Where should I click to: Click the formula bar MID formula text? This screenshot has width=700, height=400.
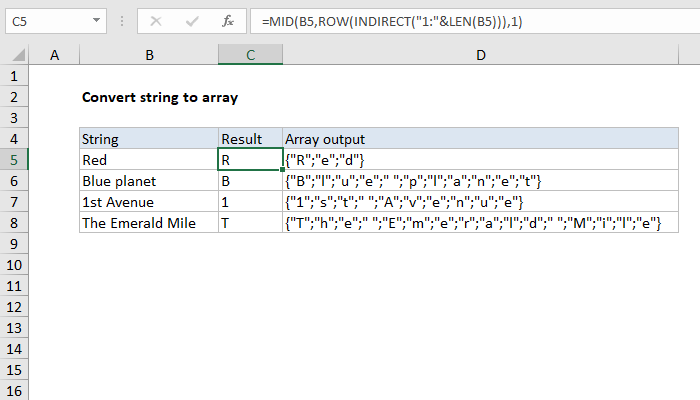point(392,21)
